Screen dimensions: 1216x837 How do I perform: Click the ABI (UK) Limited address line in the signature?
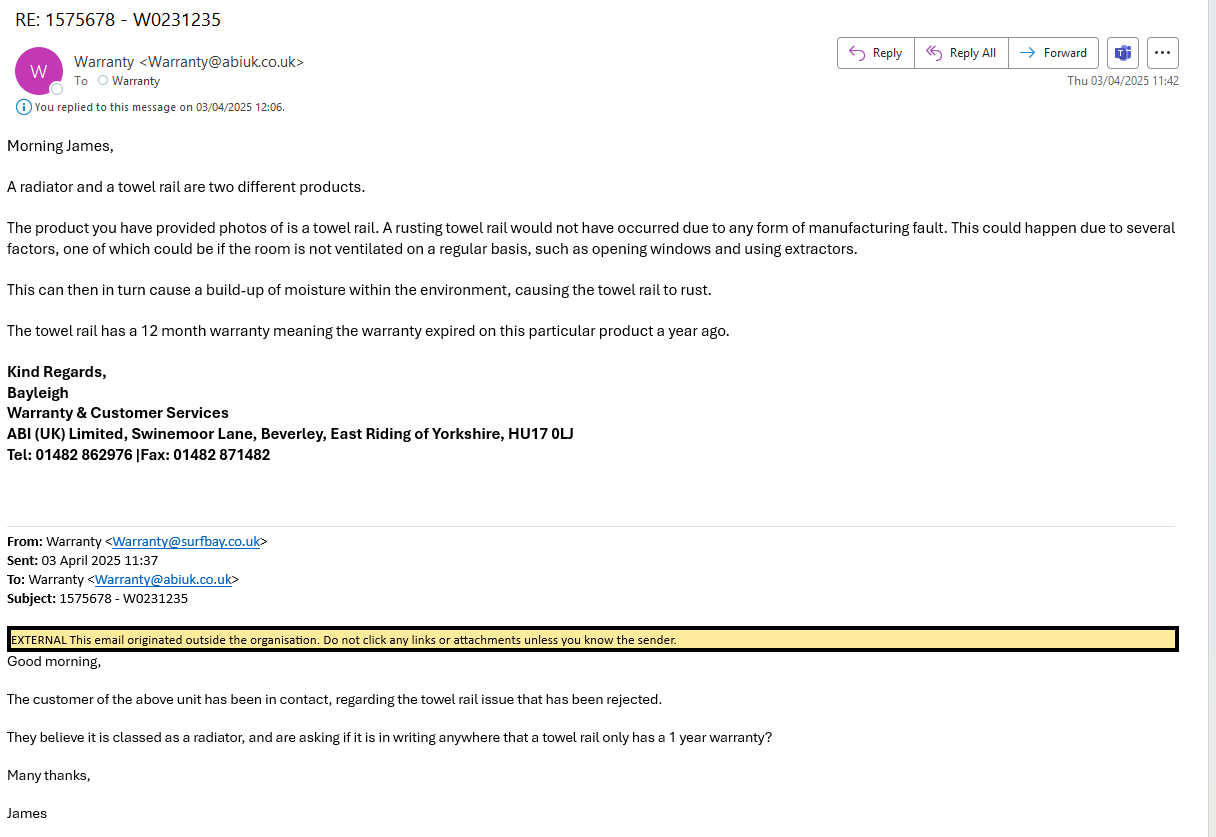click(x=290, y=434)
